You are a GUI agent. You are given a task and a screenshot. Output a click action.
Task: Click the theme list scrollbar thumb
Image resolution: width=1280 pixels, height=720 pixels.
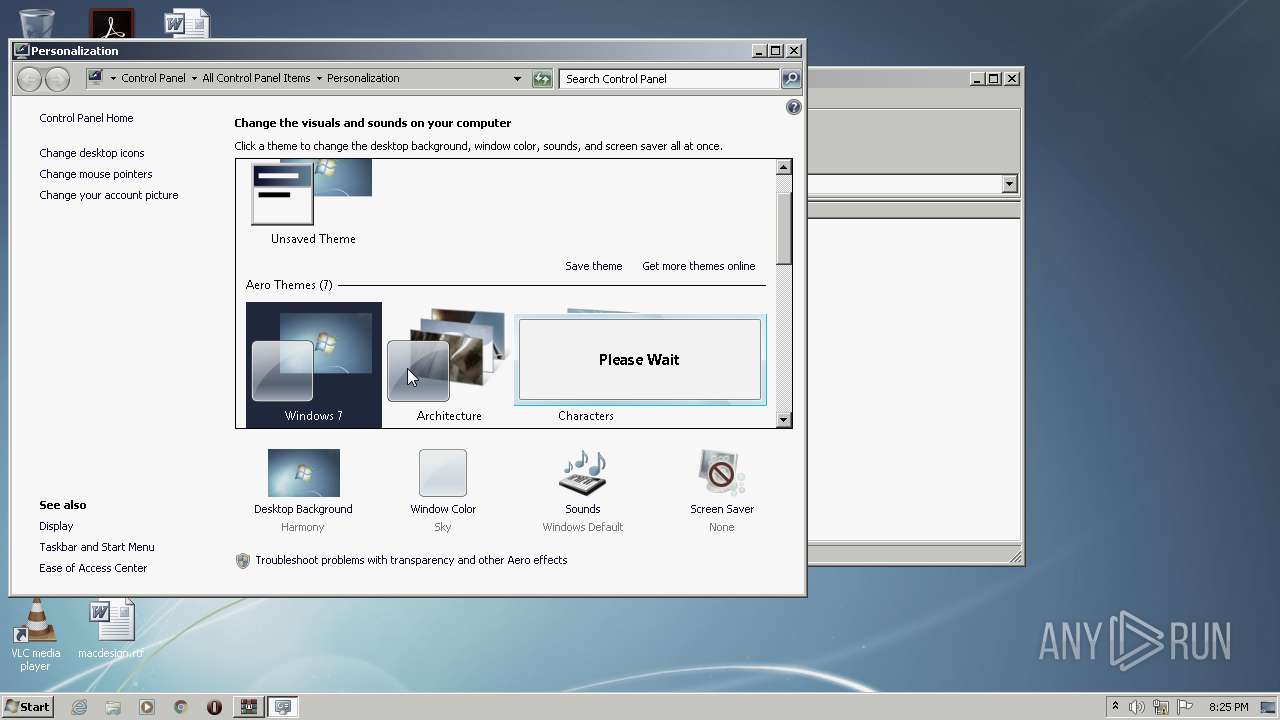point(783,229)
